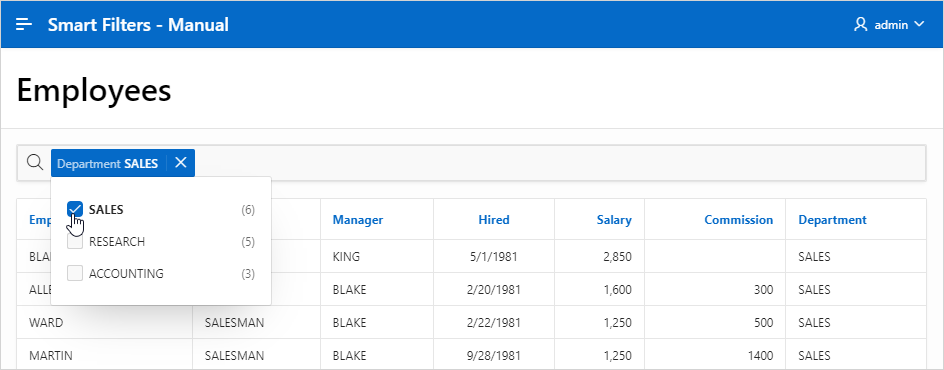Click the Commission column header
Viewport: 944px width, 370px height.
739,220
